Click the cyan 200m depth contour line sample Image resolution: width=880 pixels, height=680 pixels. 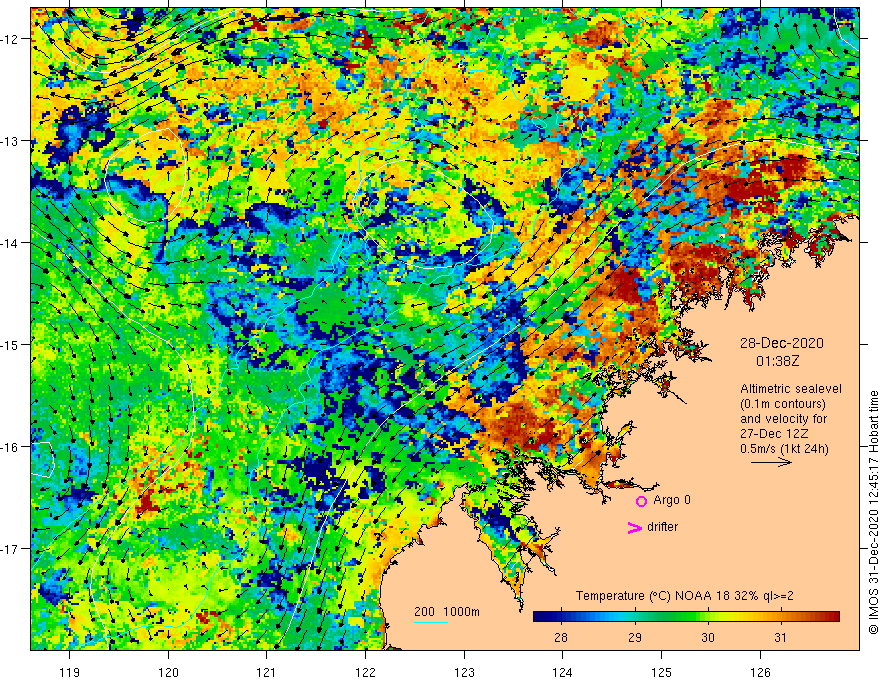tap(430, 622)
